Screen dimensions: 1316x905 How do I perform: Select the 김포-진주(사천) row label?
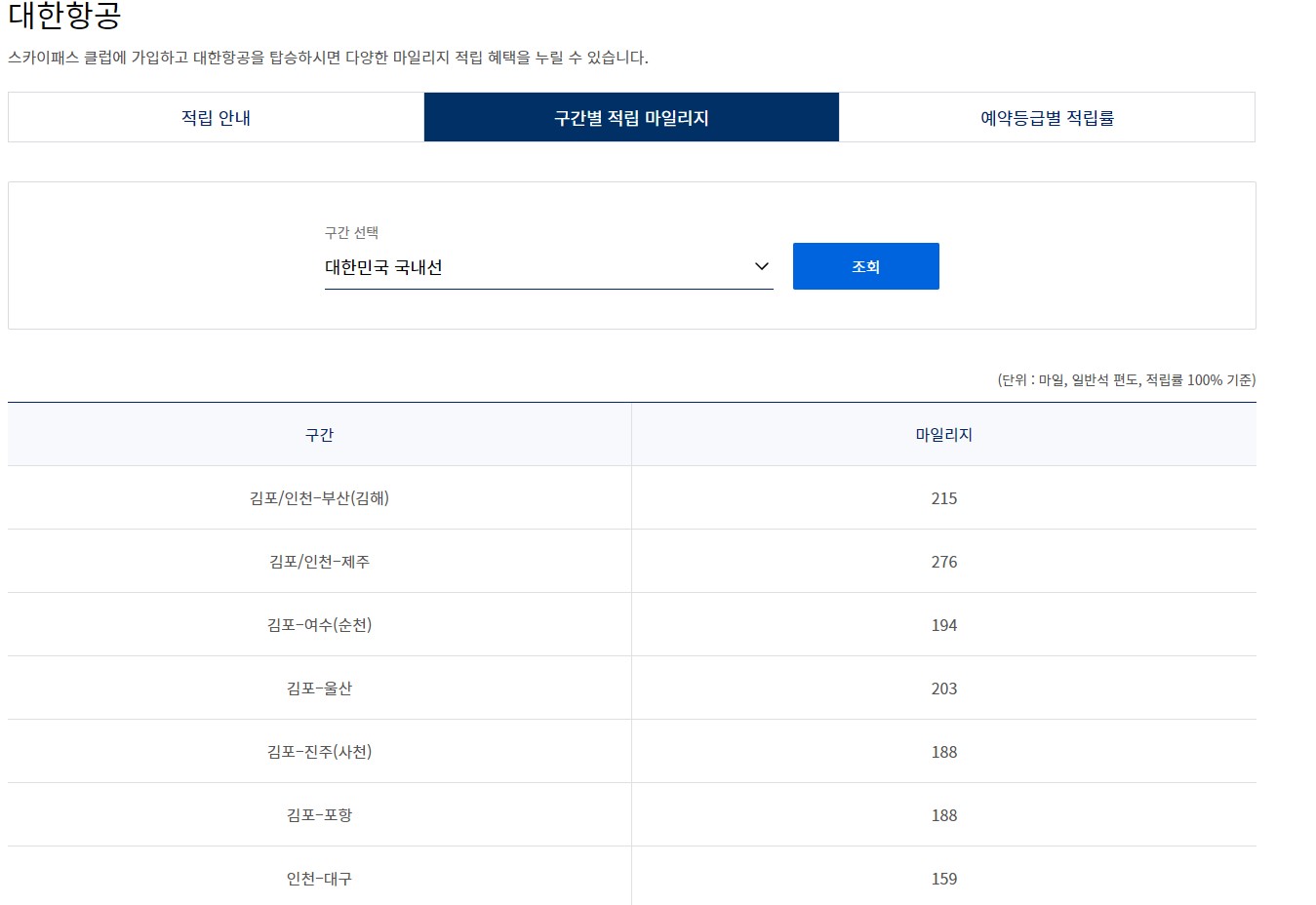click(319, 752)
